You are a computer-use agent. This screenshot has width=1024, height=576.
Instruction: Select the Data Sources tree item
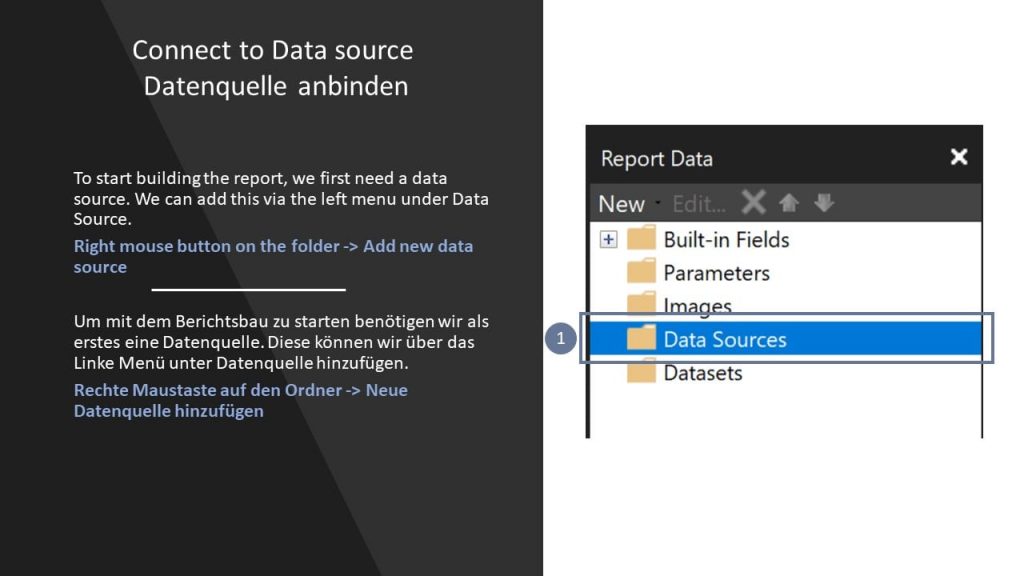[x=786, y=339]
